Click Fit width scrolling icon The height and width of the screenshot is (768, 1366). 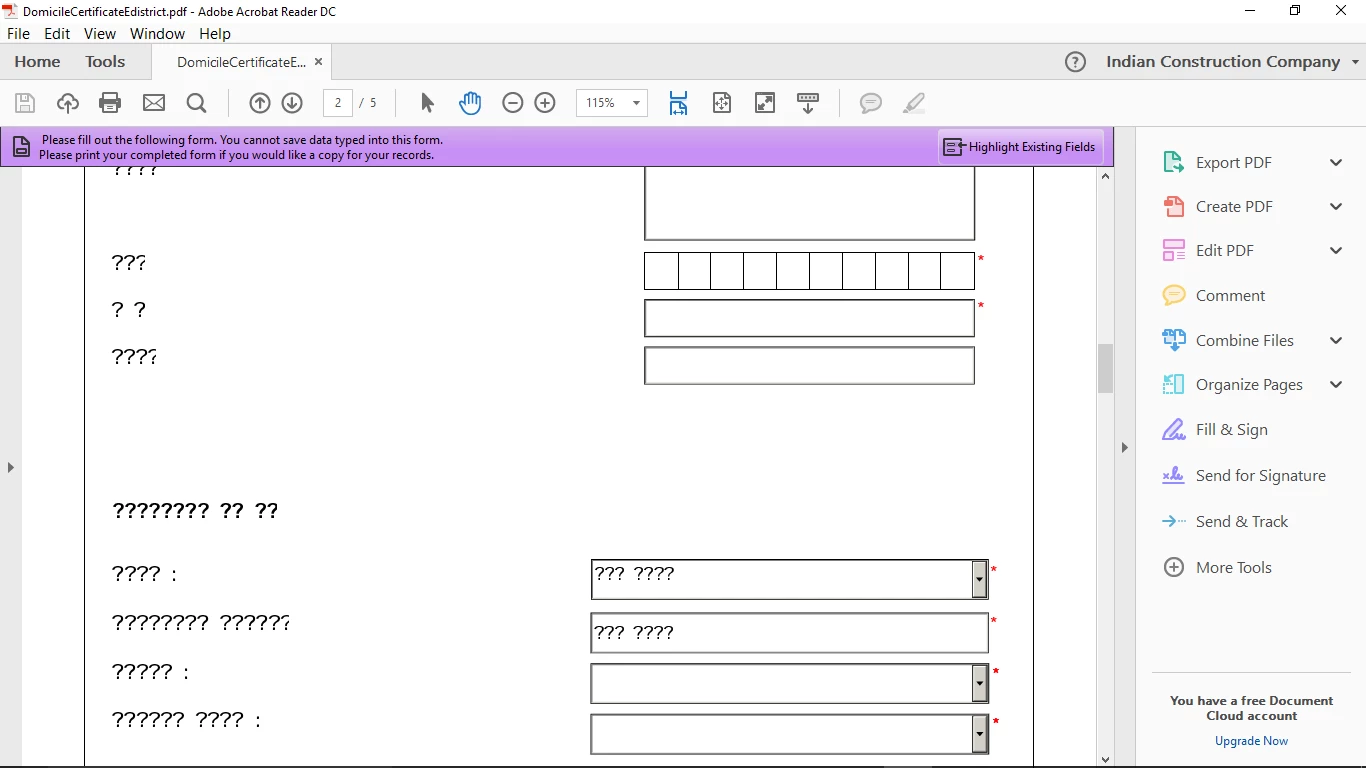(678, 103)
